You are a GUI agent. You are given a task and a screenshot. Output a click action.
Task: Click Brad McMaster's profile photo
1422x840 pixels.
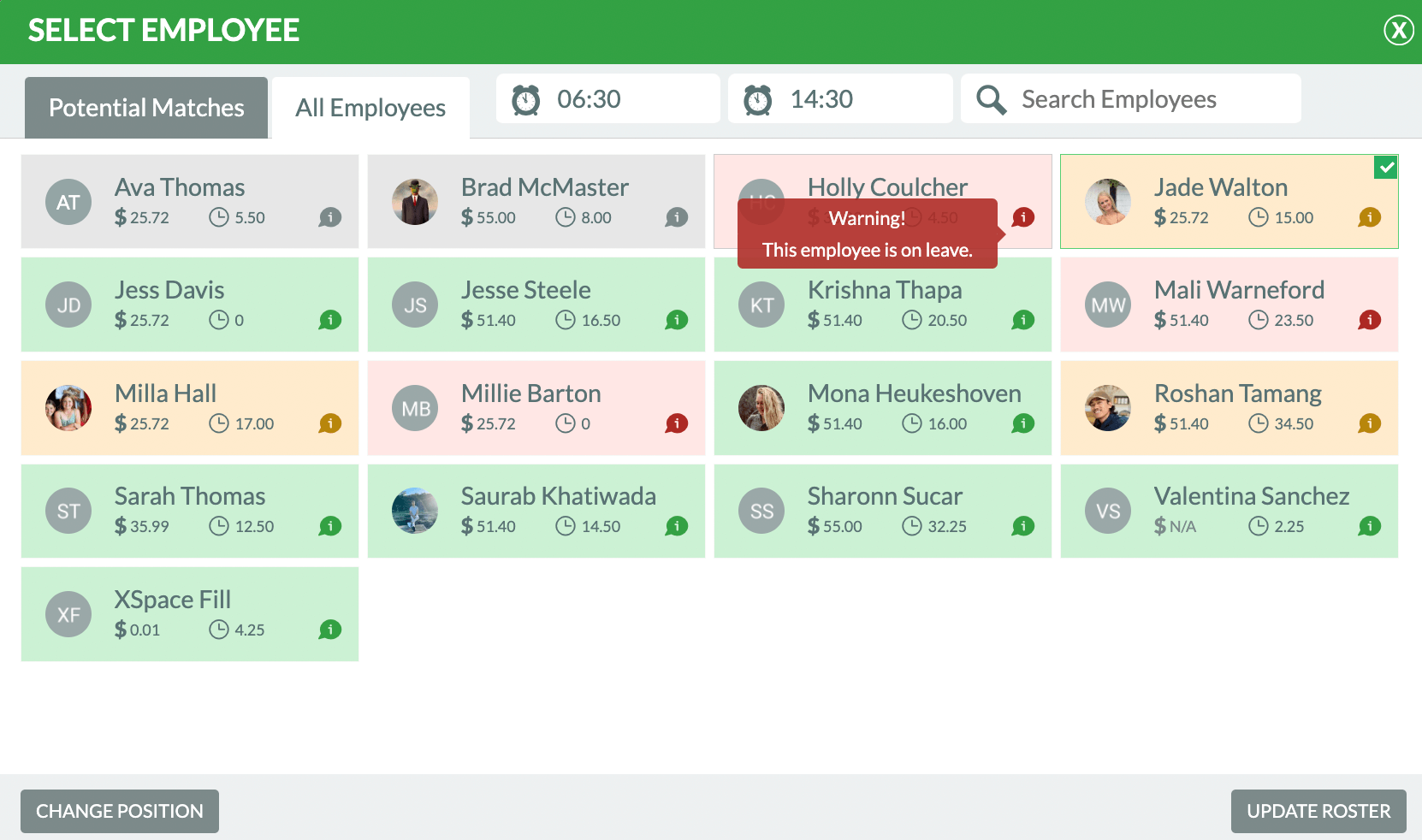pos(415,202)
